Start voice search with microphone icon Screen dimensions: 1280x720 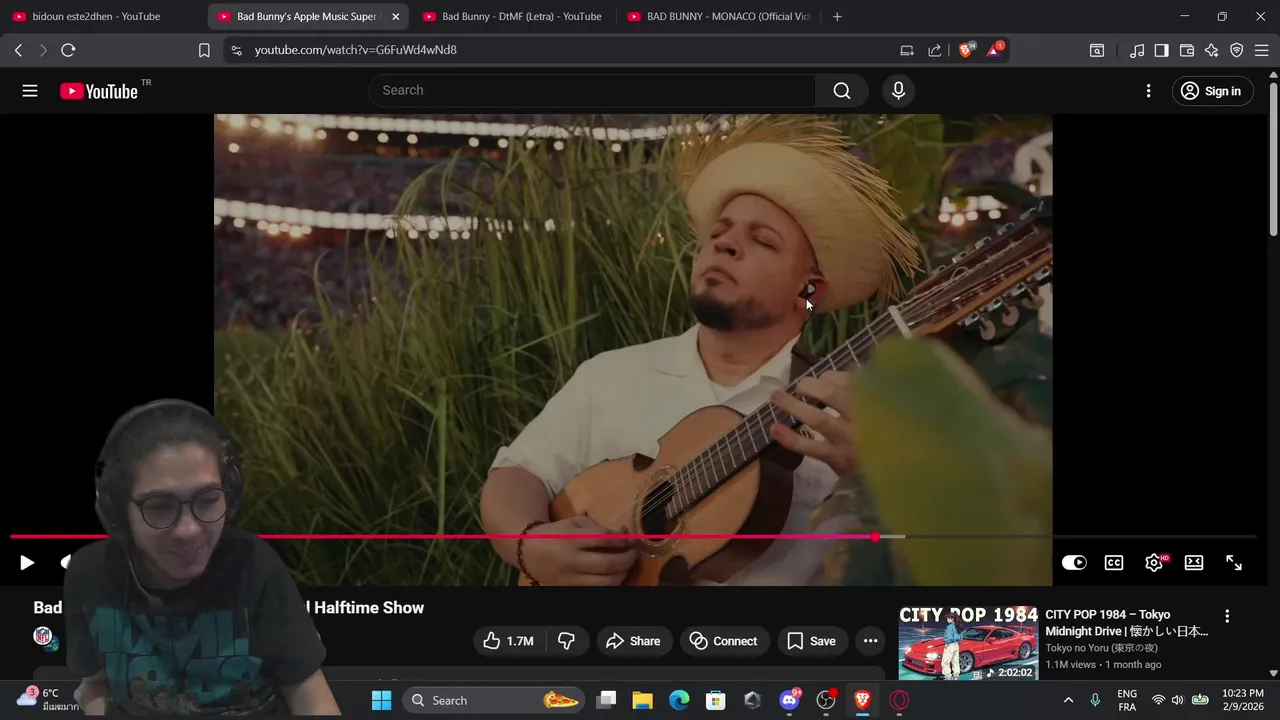[x=898, y=91]
